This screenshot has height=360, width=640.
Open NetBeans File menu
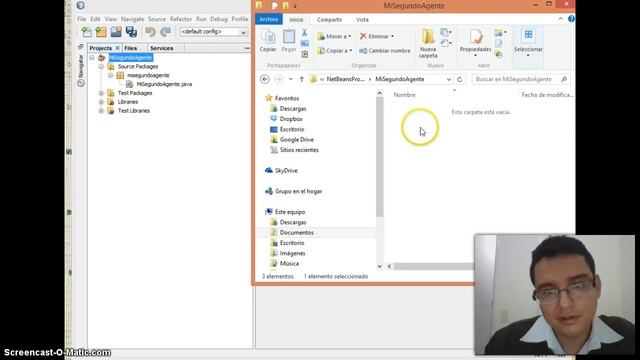tap(82, 19)
